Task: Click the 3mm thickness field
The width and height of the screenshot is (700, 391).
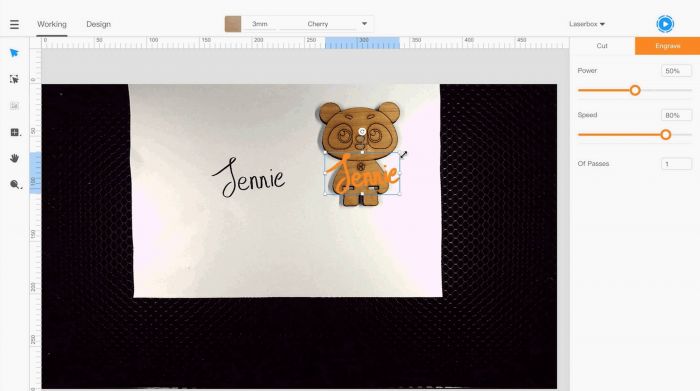Action: (260, 24)
